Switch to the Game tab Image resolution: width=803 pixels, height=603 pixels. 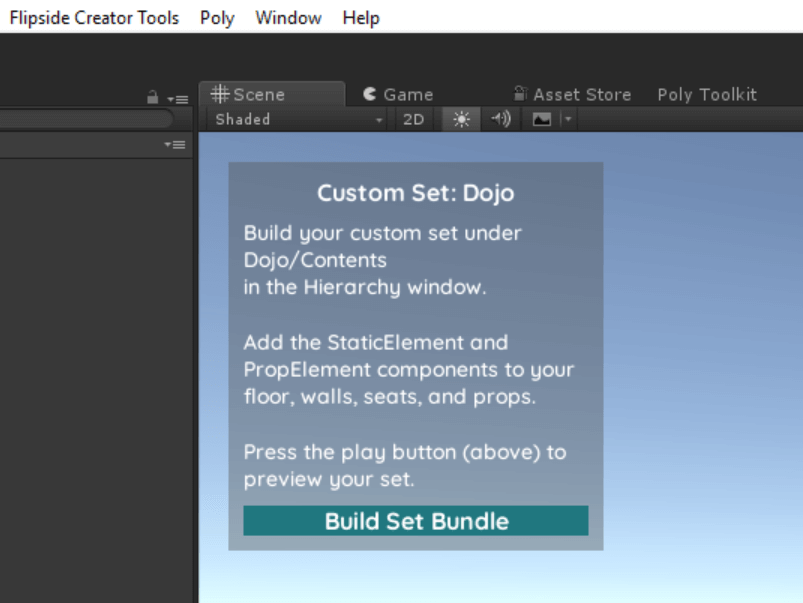pyautogui.click(x=398, y=94)
